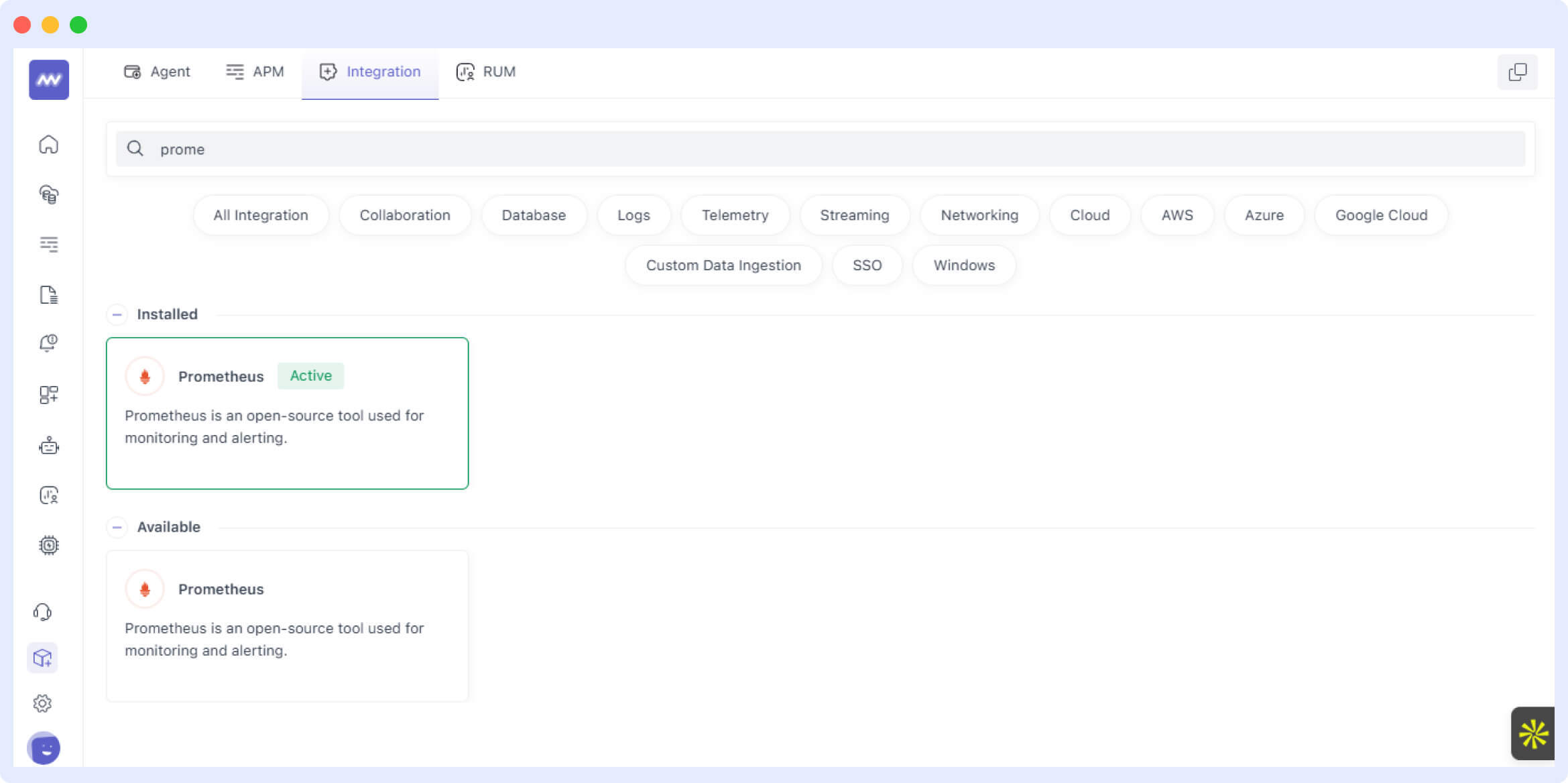Click the search field containing 'prome'
Viewport: 1568px width, 783px height.
coord(821,149)
